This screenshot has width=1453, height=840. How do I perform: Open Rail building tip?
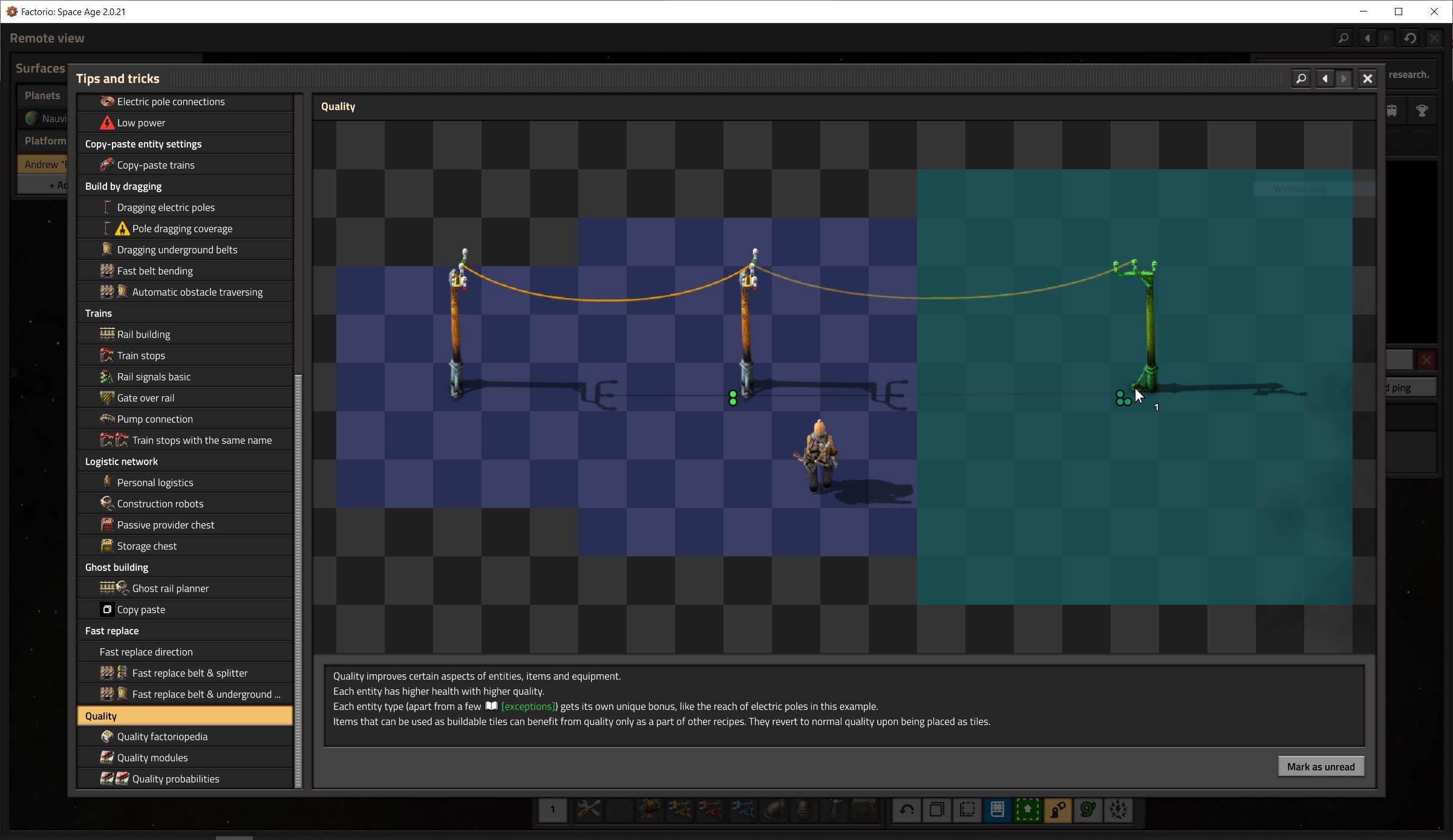185,334
